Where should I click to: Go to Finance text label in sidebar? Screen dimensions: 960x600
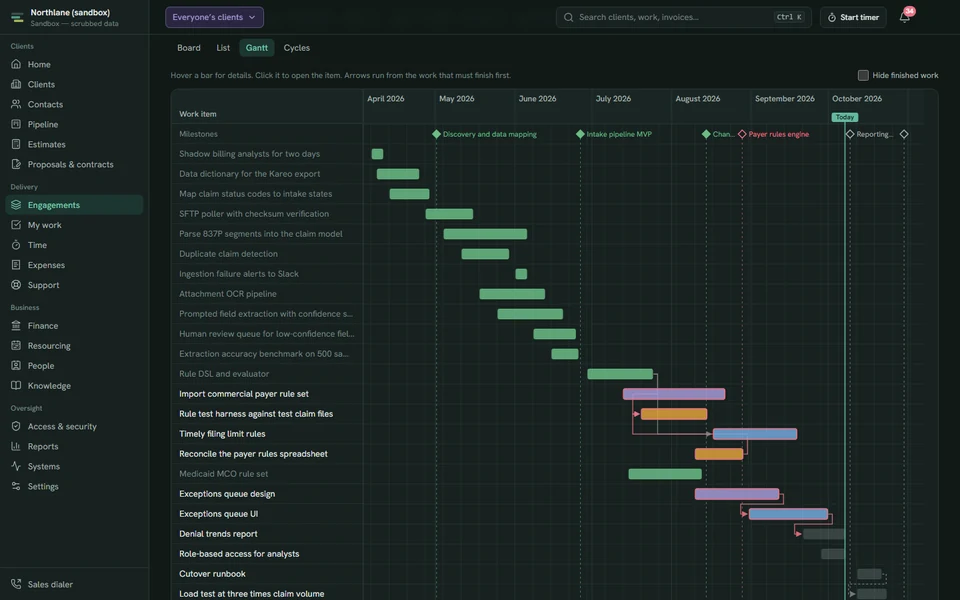click(43, 326)
